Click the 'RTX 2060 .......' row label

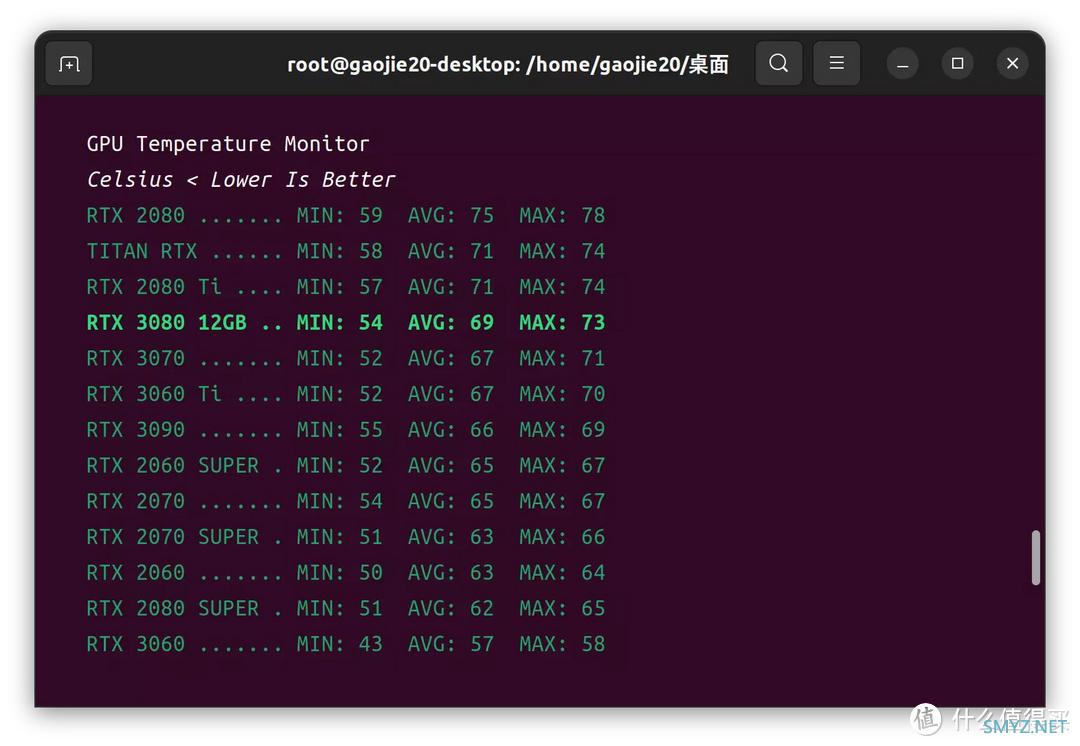coord(185,573)
